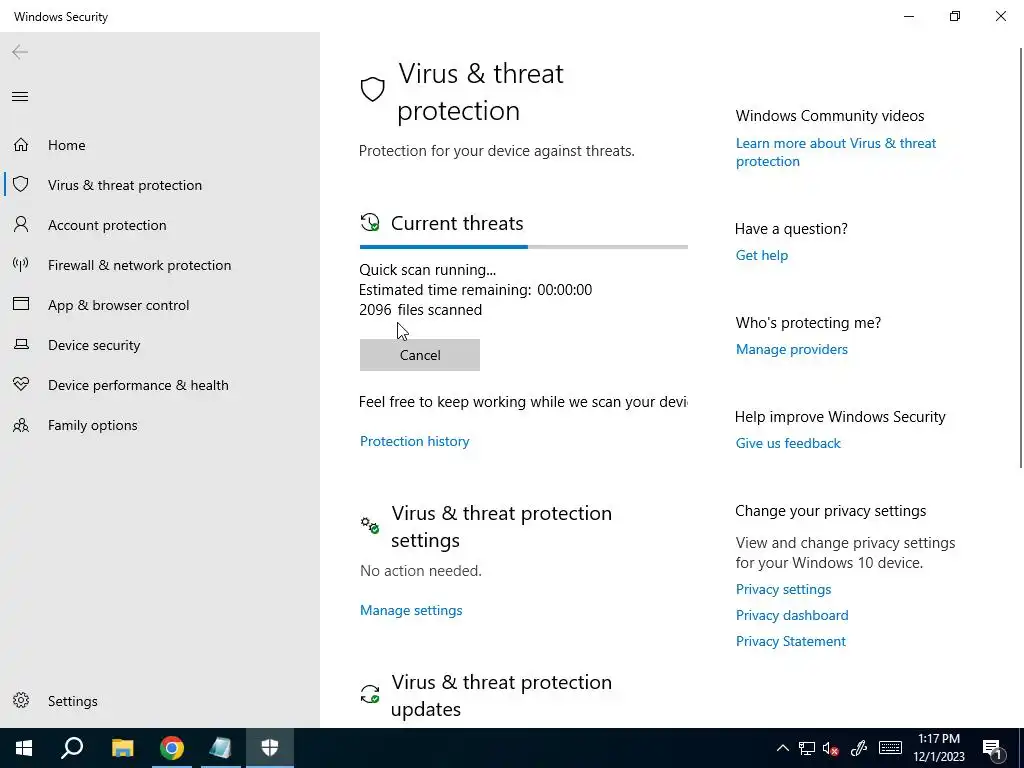The width and height of the screenshot is (1024, 768).
Task: Open Settings in sidebar
Action: coord(160,701)
